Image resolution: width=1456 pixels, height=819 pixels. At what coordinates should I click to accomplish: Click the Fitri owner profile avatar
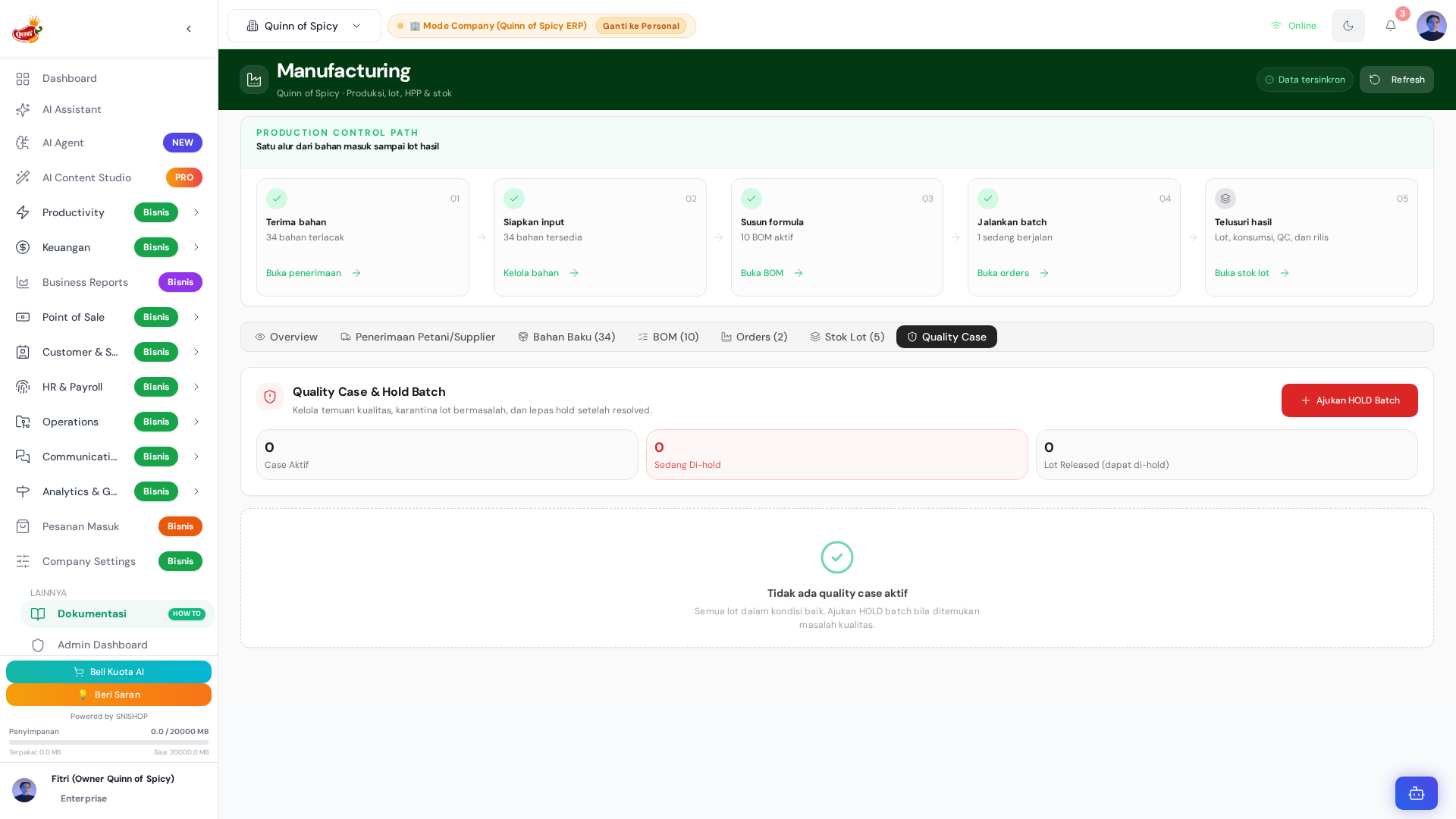coord(24,790)
